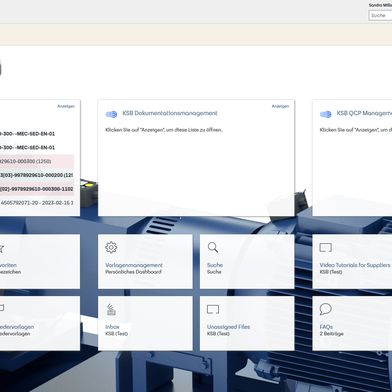This screenshot has width=392, height=392.
Task: Click the Suche magnifier icon tile
Action: click(x=213, y=247)
